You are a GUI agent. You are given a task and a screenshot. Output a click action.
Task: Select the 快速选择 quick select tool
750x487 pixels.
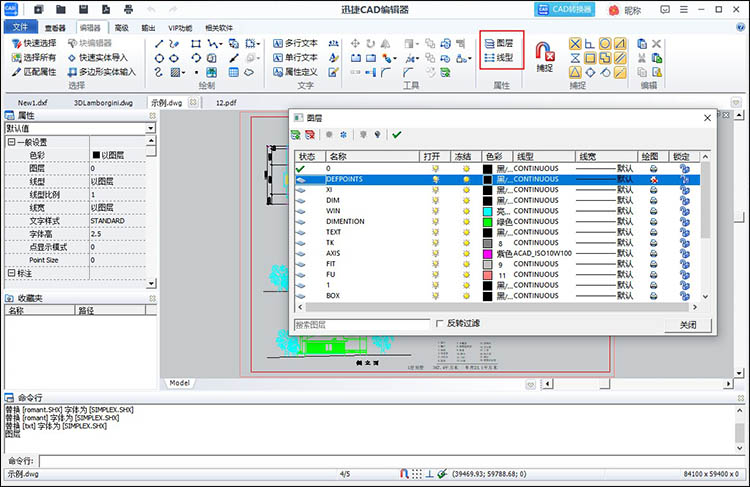34,44
